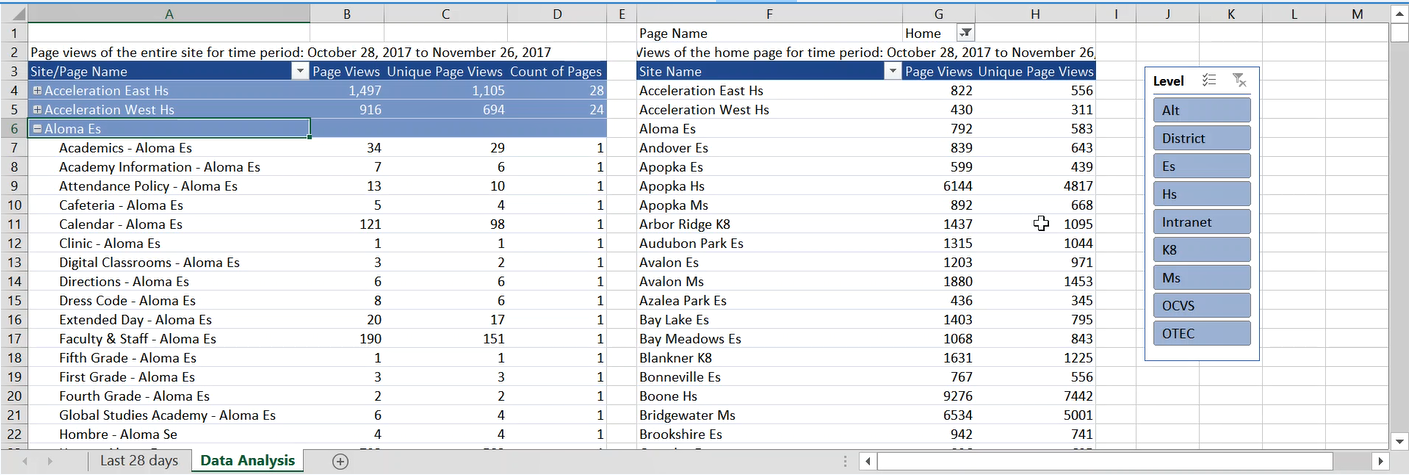Add a new sheet with plus button

tap(340, 461)
